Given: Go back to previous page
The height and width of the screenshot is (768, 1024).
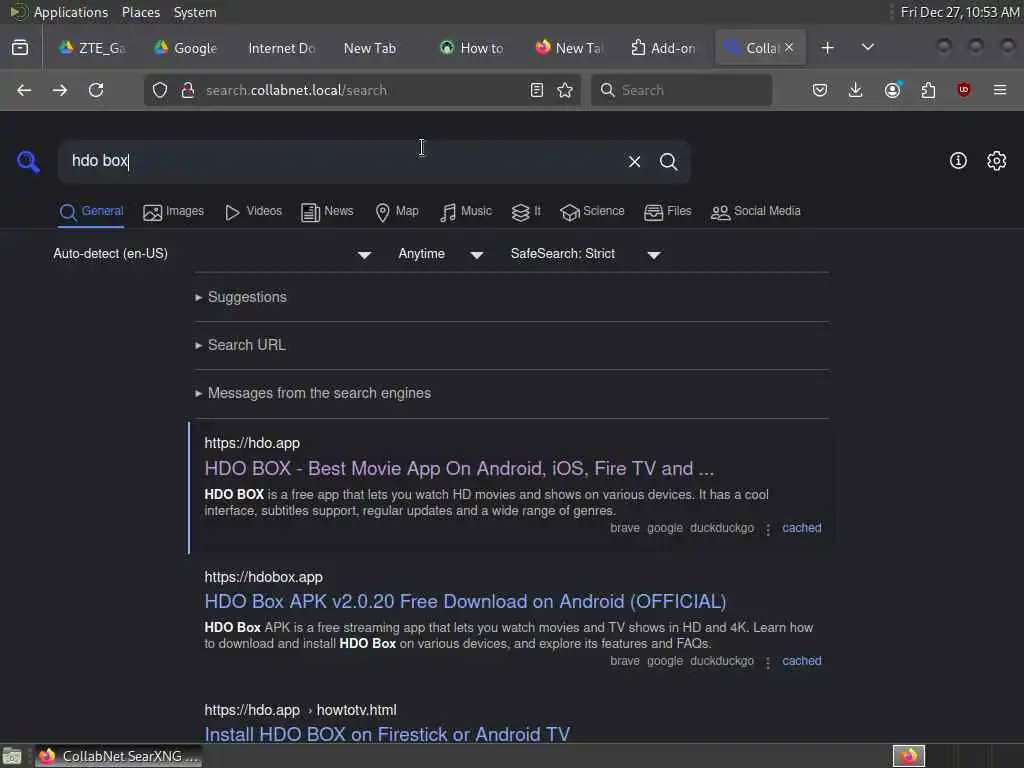Looking at the screenshot, I should pos(24,90).
